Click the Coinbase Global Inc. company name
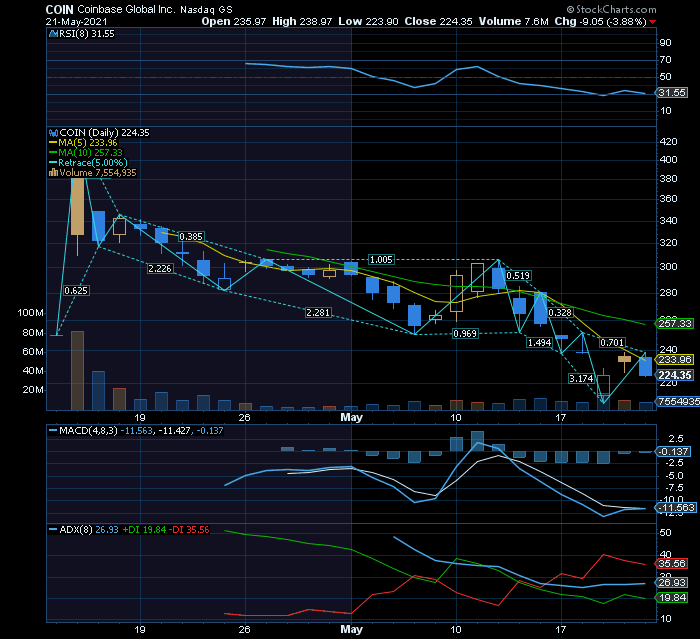 [126, 9]
